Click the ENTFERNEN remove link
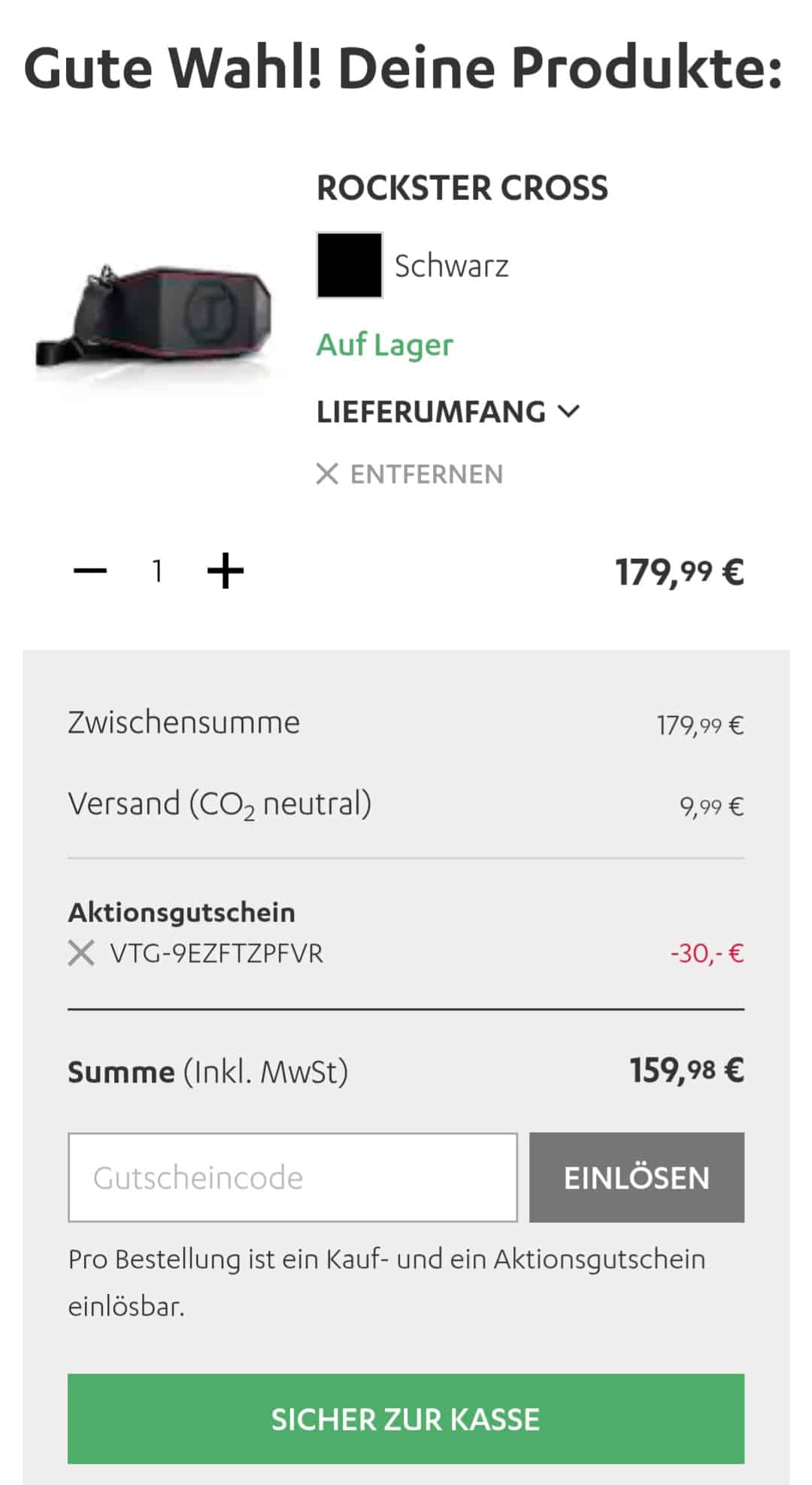The image size is (812, 1485). (x=410, y=474)
